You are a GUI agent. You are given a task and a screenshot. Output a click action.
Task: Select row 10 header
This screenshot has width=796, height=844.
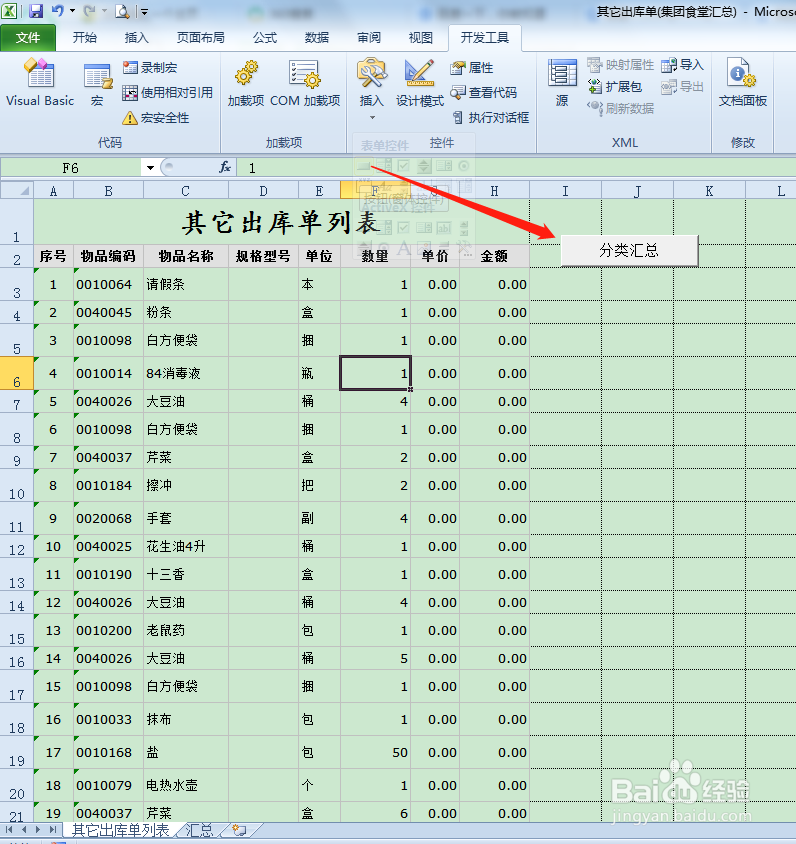[x=17, y=485]
